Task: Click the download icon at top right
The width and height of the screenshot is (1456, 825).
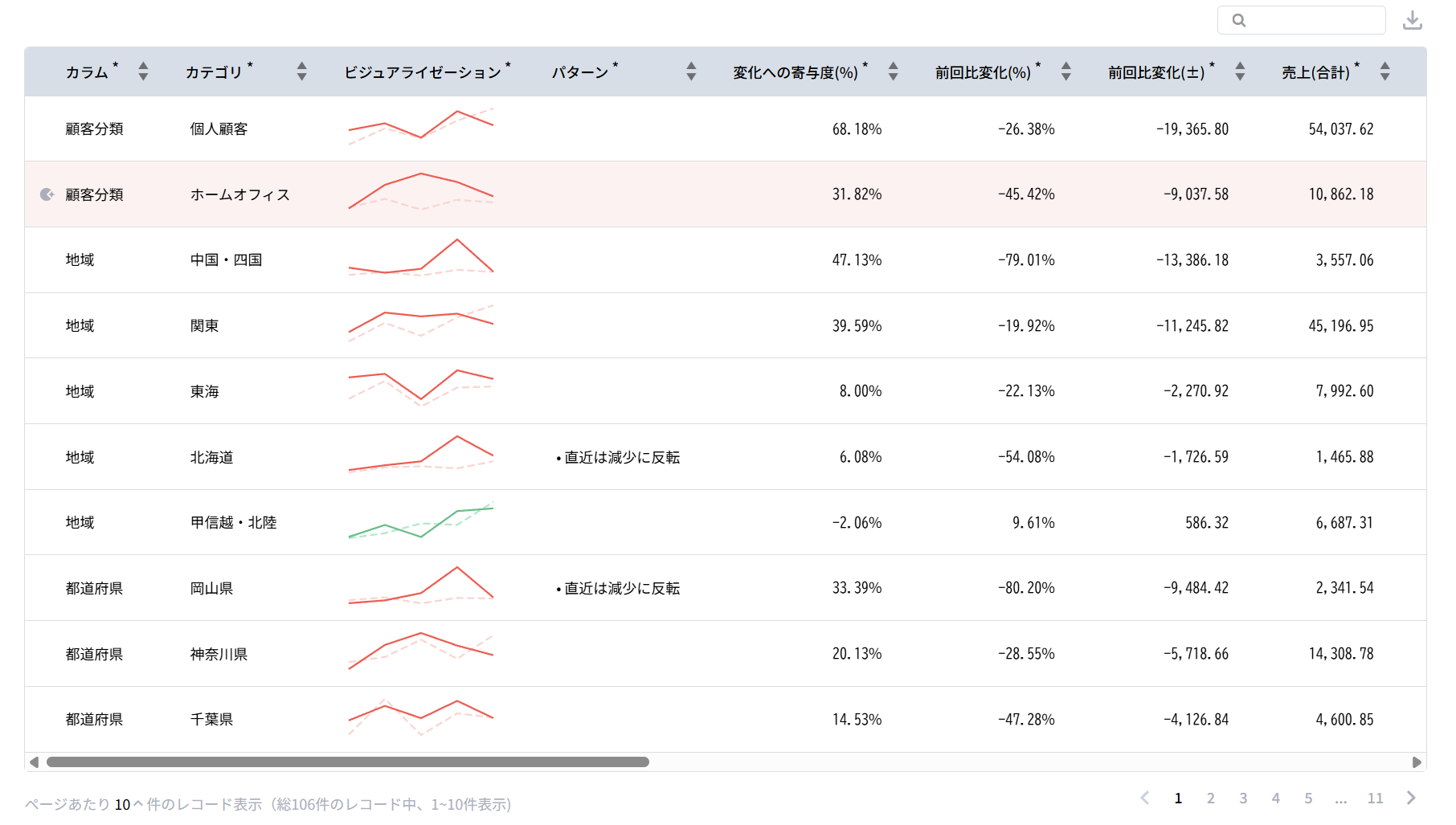Action: point(1412,20)
